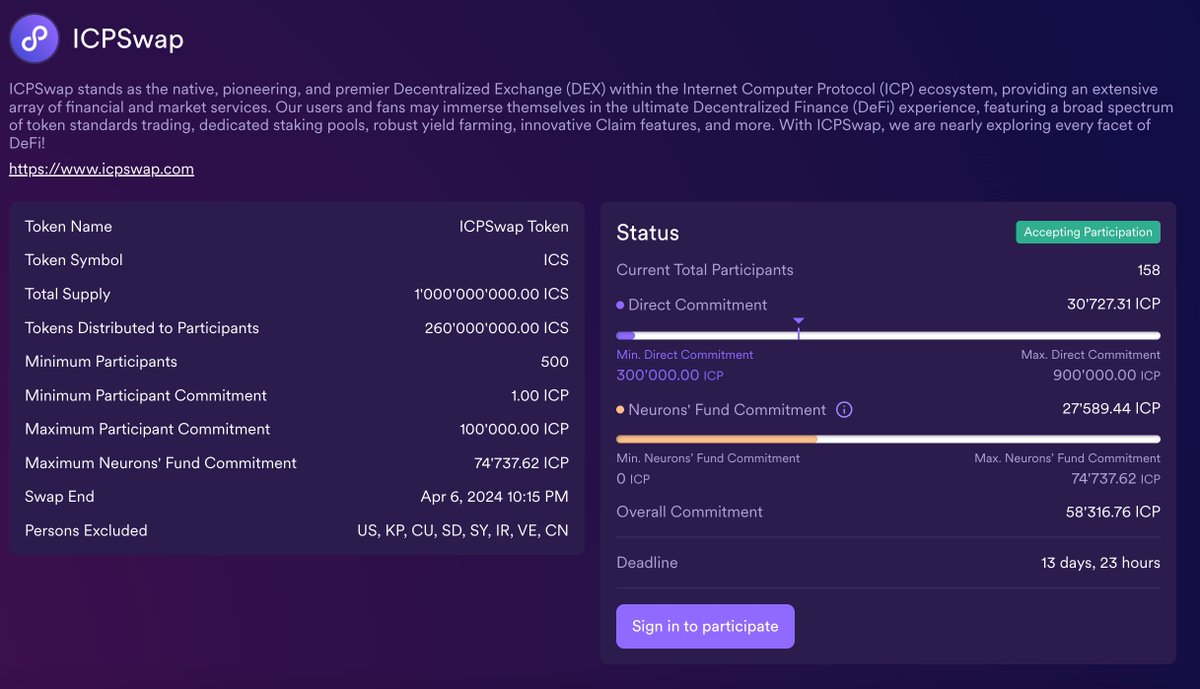
Task: Select the Direct Commitment row
Action: click(x=888, y=304)
